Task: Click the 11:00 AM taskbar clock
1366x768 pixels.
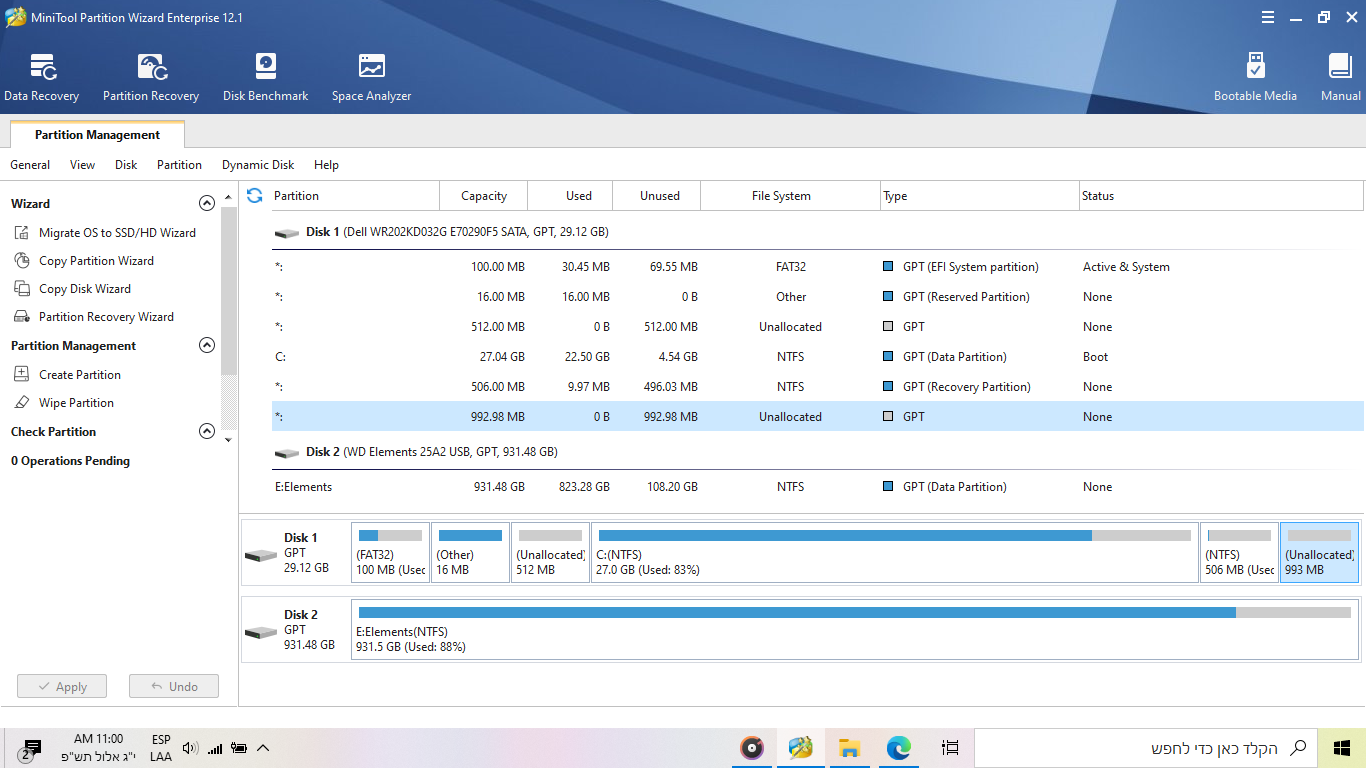Action: click(98, 748)
